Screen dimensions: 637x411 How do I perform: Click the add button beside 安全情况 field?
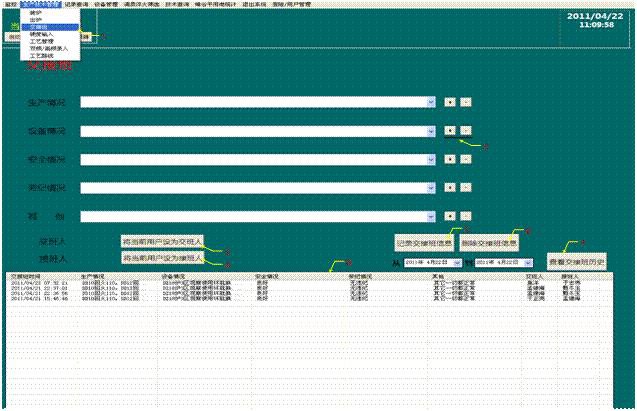click(x=449, y=159)
